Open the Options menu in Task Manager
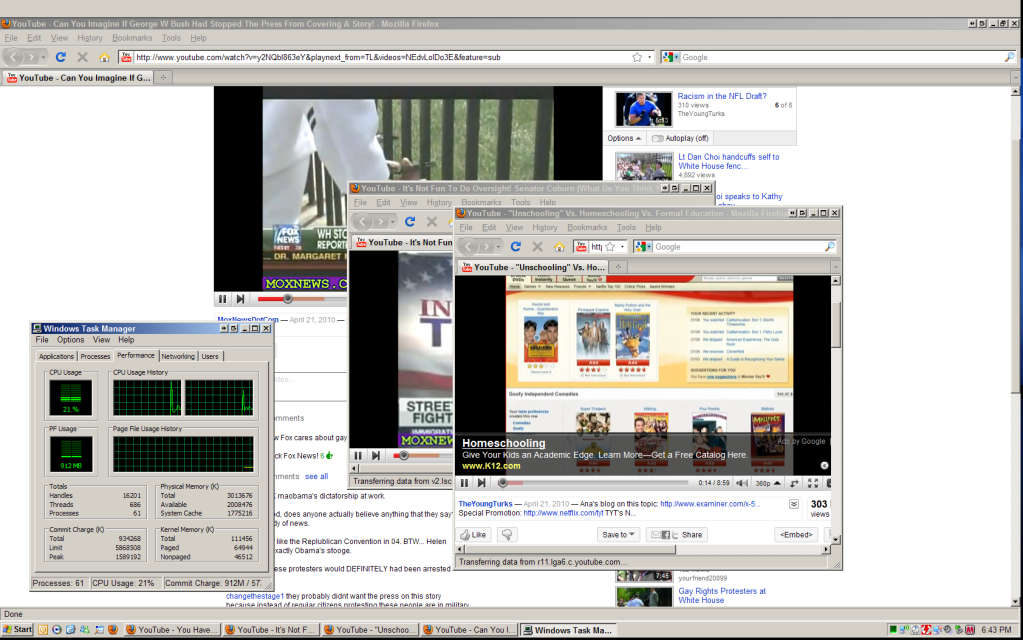The width and height of the screenshot is (1023, 640). (70, 340)
